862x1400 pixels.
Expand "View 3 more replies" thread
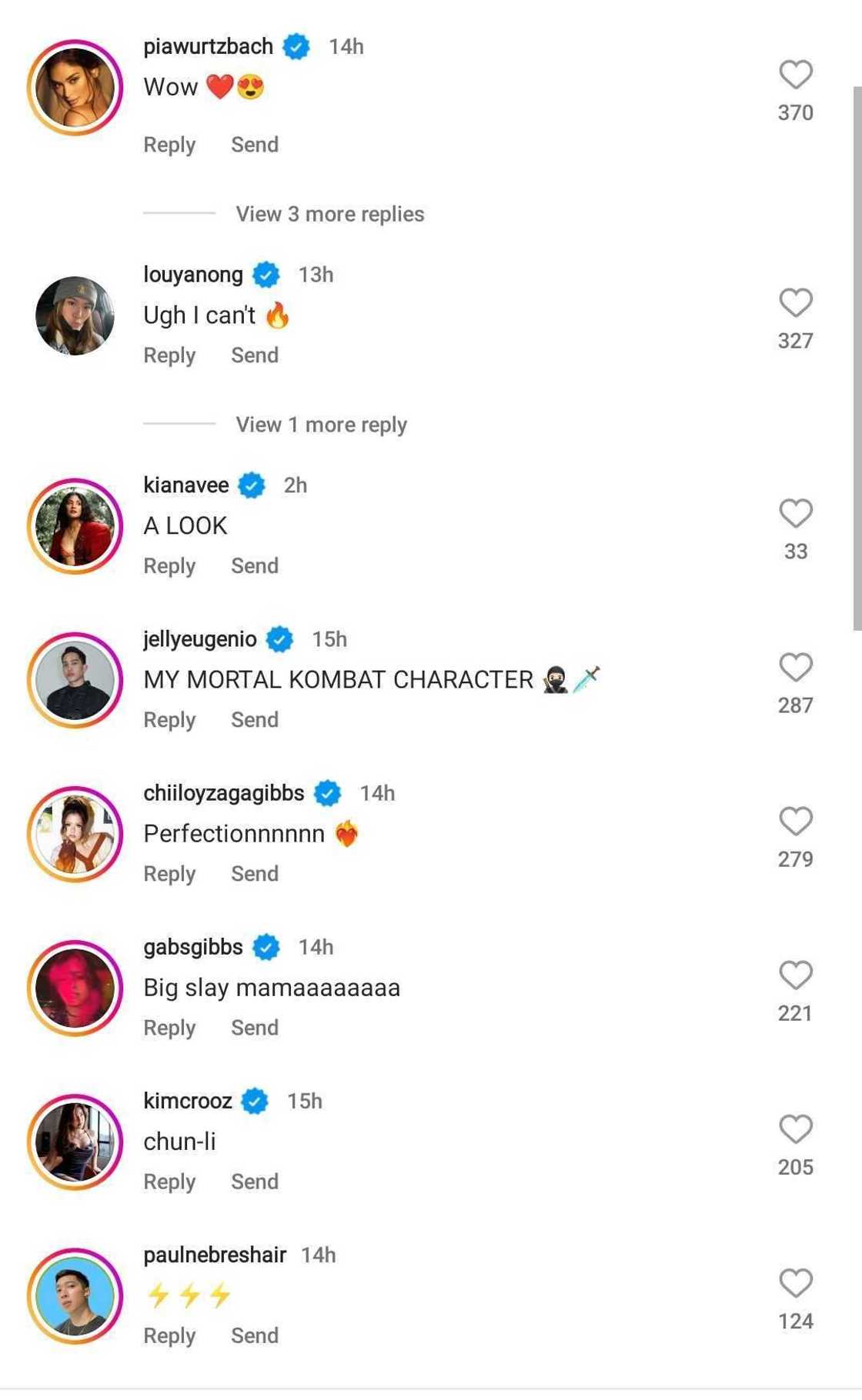[x=329, y=214]
